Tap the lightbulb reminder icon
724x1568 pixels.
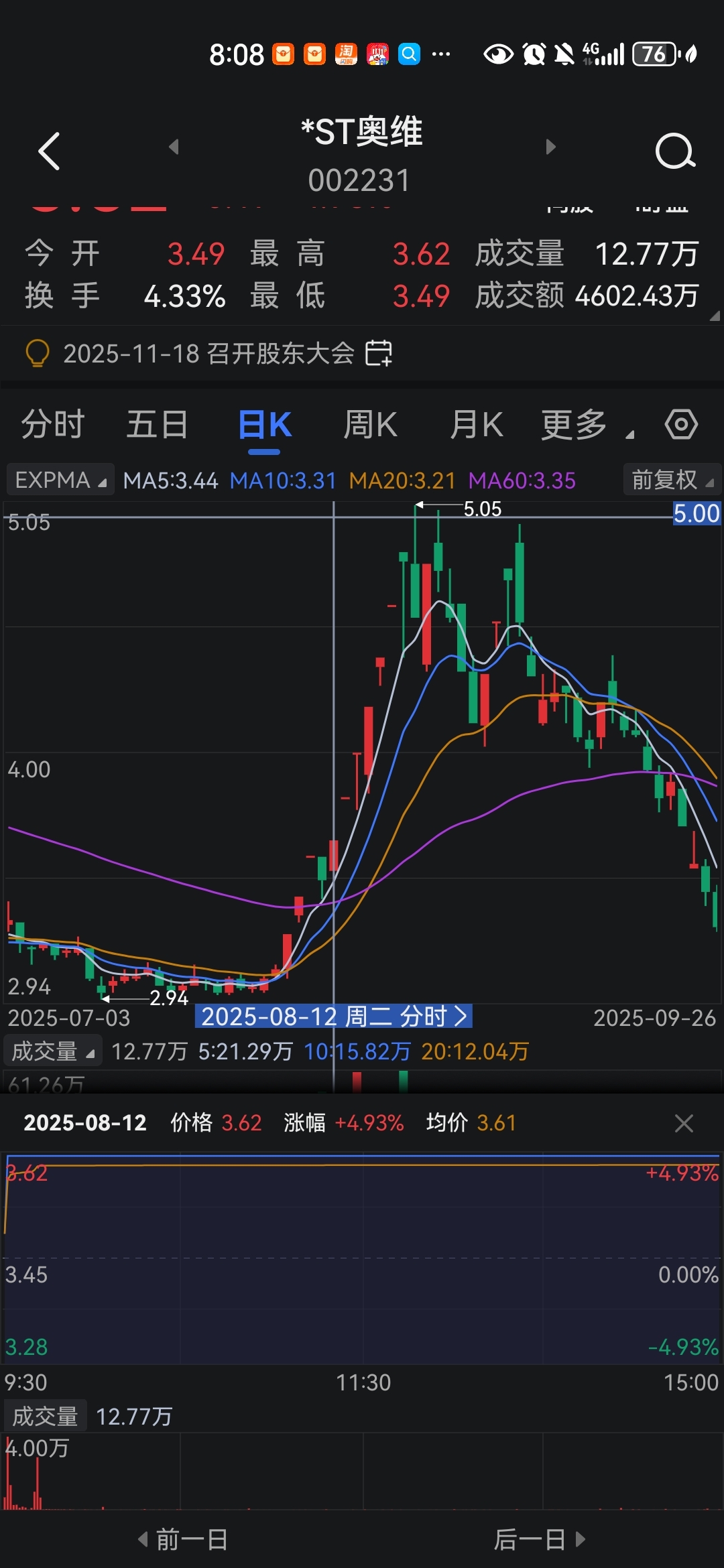coord(38,353)
